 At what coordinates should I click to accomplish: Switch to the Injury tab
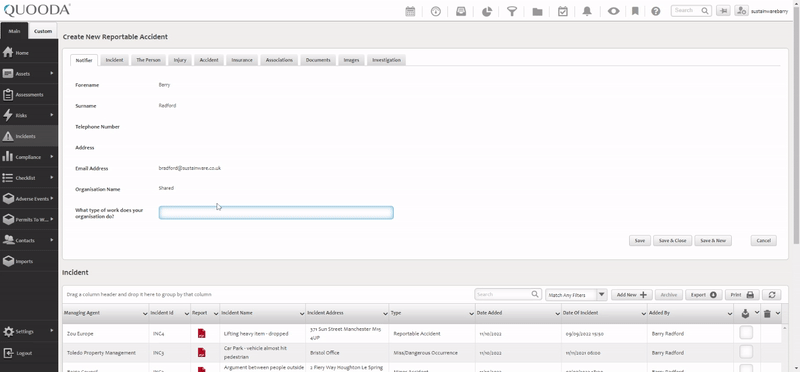[180, 60]
